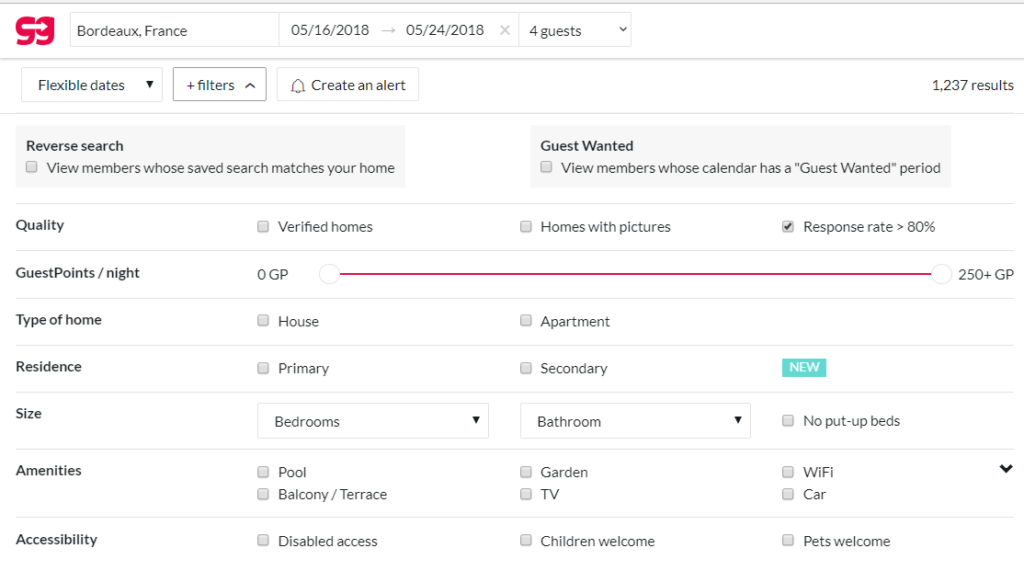
Task: Click the red site logo icon
Action: coord(35,30)
